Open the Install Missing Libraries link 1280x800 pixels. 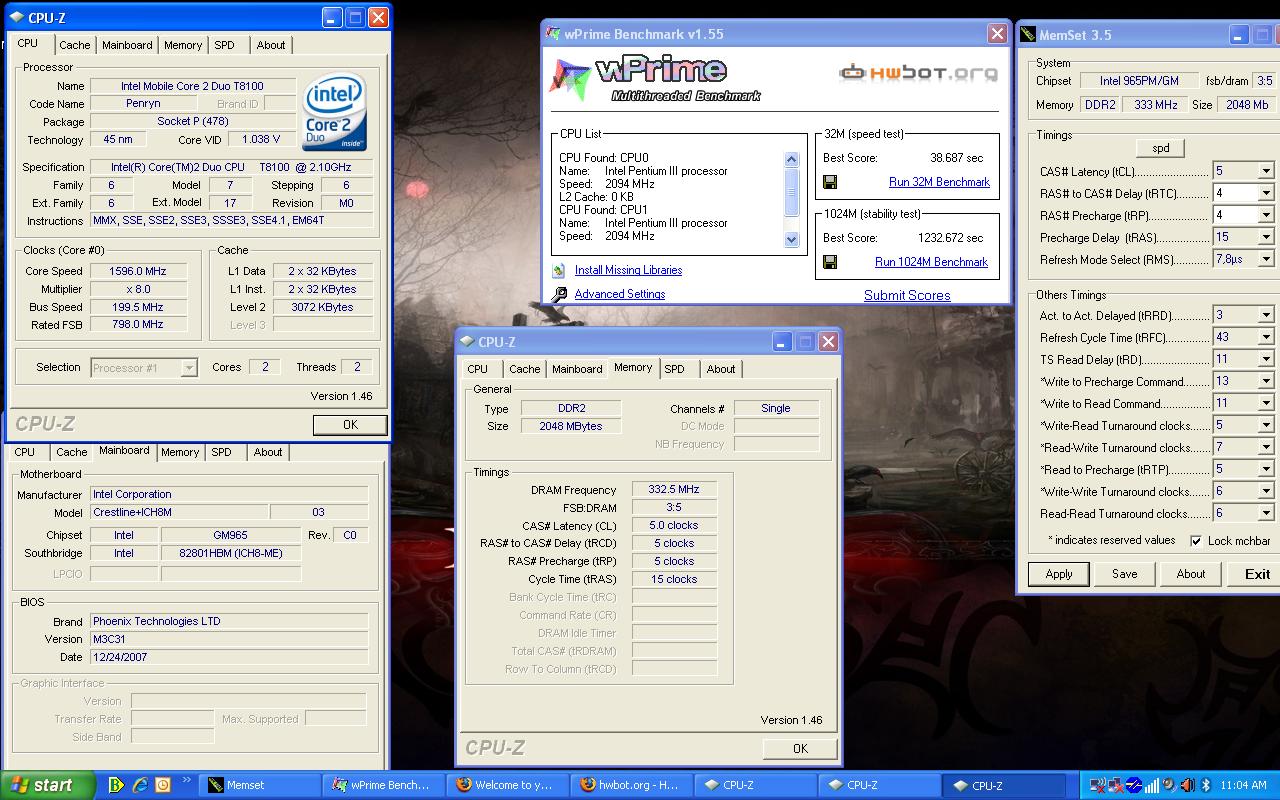(628, 270)
